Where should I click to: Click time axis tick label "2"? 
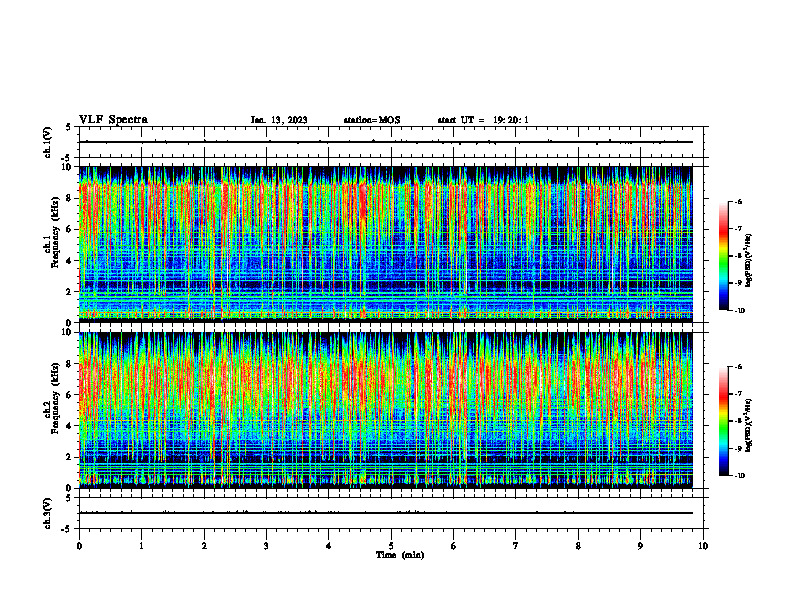(x=204, y=546)
